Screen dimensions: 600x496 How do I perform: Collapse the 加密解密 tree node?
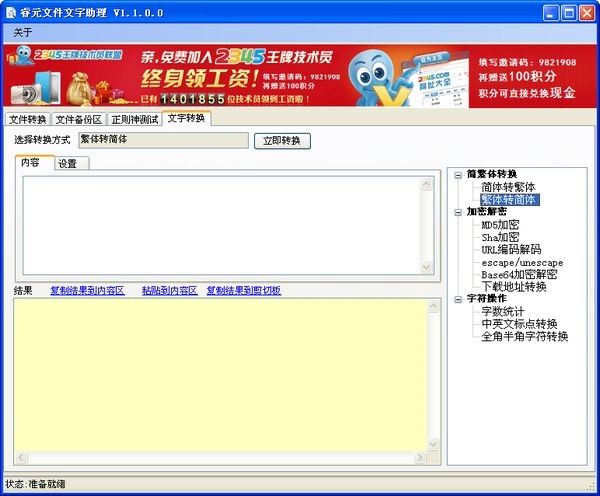458,212
